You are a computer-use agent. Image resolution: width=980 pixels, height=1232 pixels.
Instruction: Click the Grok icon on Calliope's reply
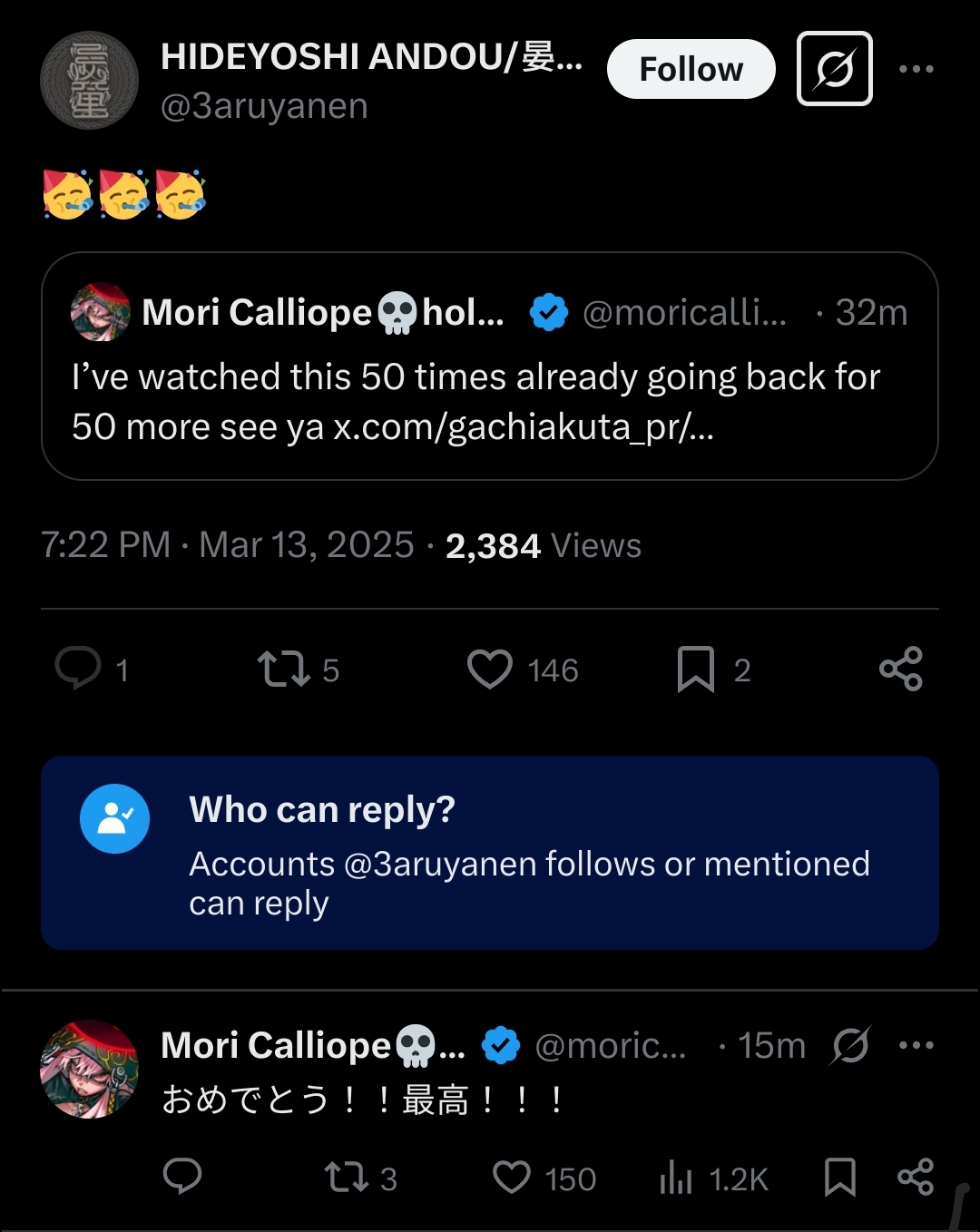(x=850, y=1045)
